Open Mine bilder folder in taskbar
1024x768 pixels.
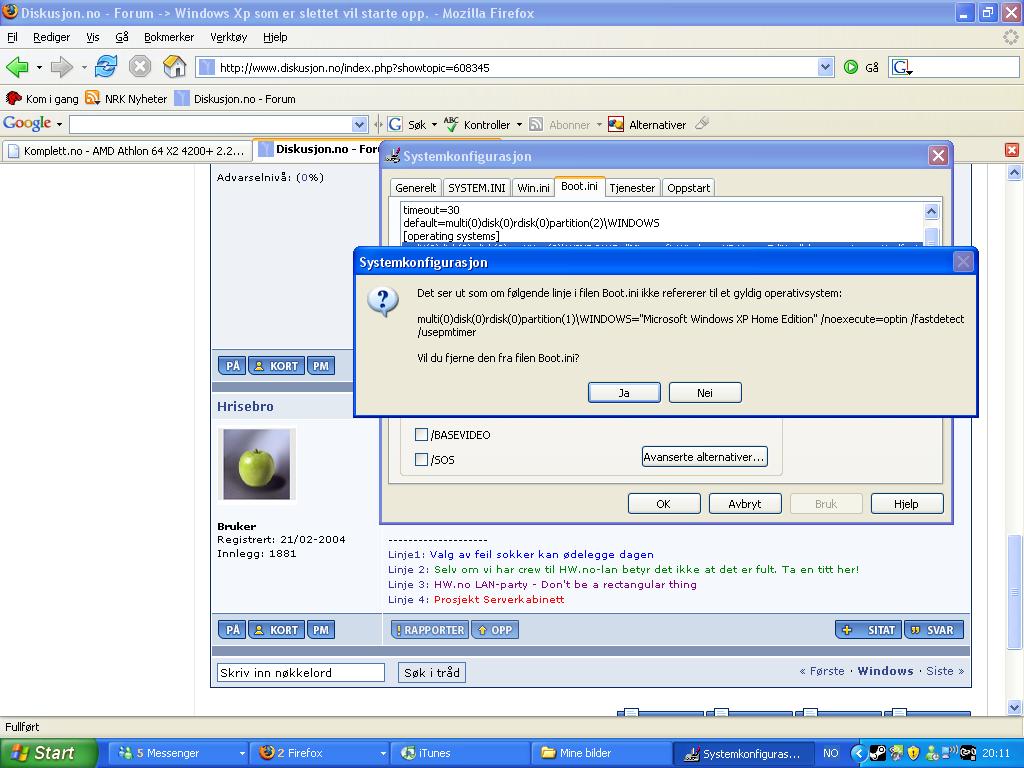click(602, 753)
